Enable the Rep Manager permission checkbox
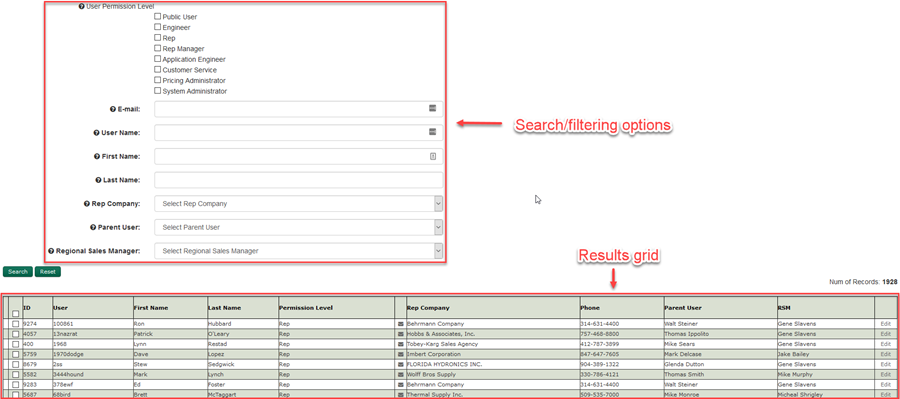 point(157,48)
